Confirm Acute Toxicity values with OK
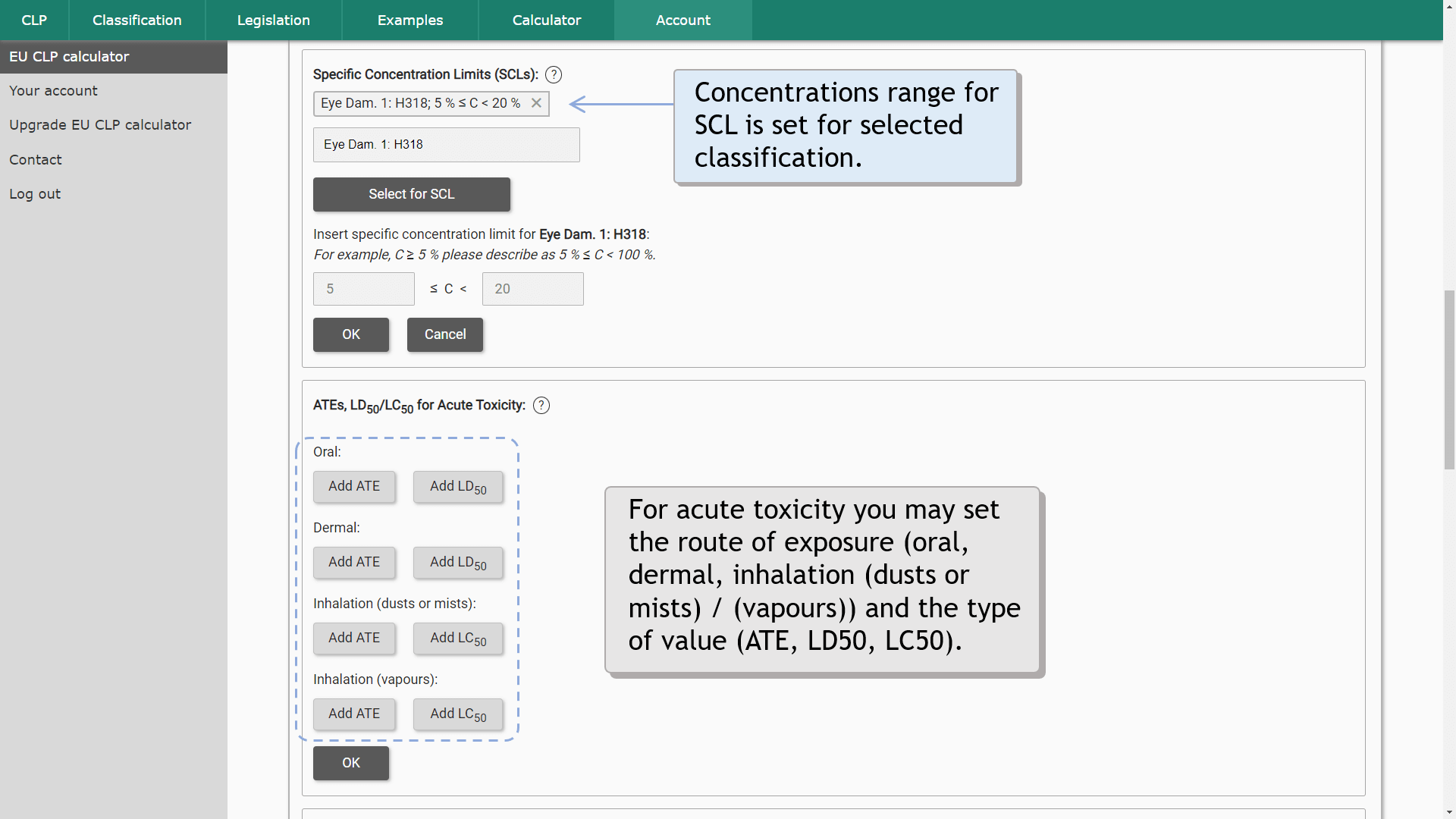Screen dimensions: 1456x819 [x=351, y=763]
